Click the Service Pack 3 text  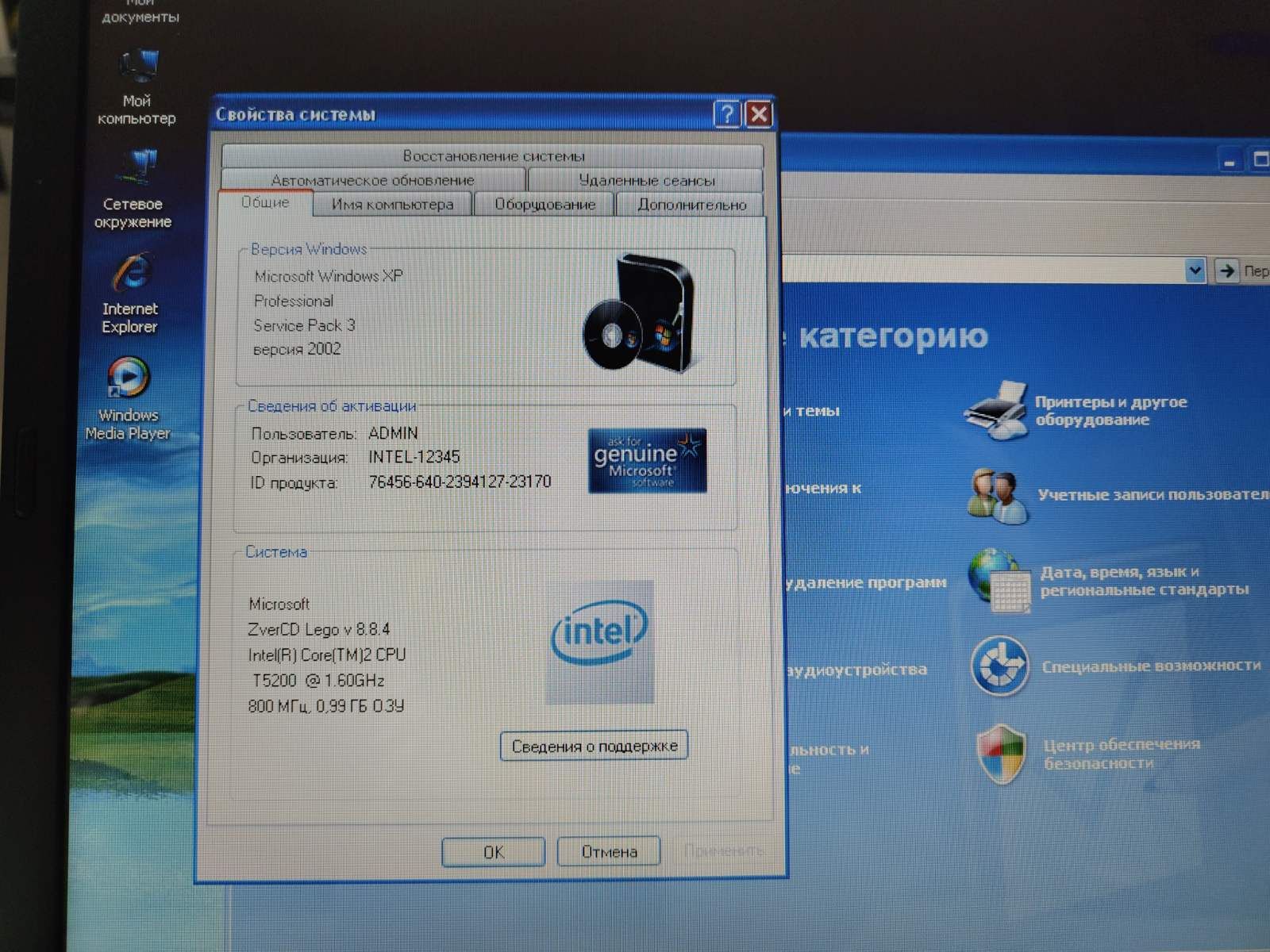tap(304, 325)
